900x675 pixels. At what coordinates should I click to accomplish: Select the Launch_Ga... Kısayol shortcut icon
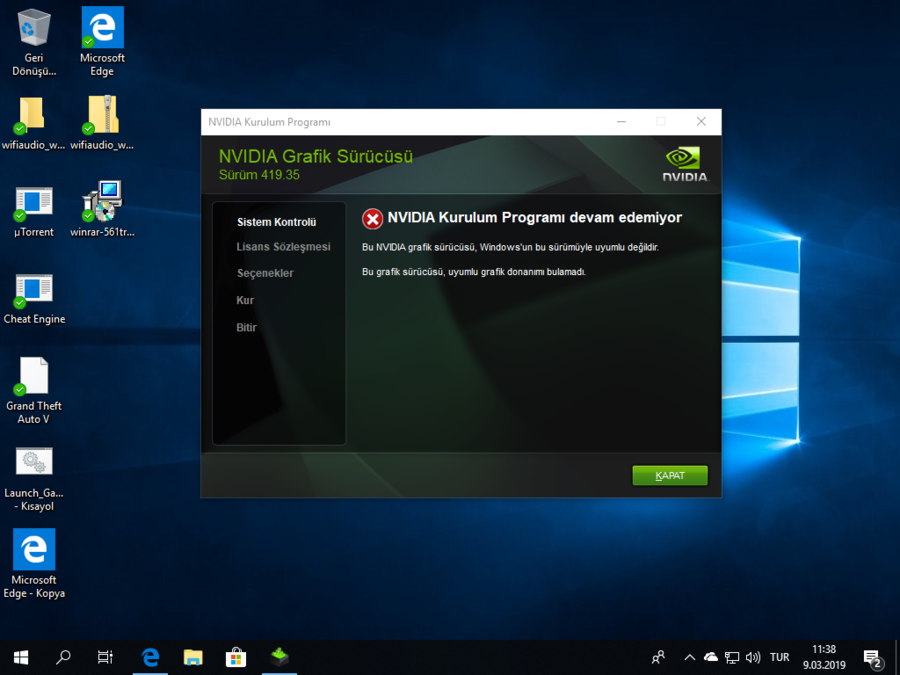point(34,479)
